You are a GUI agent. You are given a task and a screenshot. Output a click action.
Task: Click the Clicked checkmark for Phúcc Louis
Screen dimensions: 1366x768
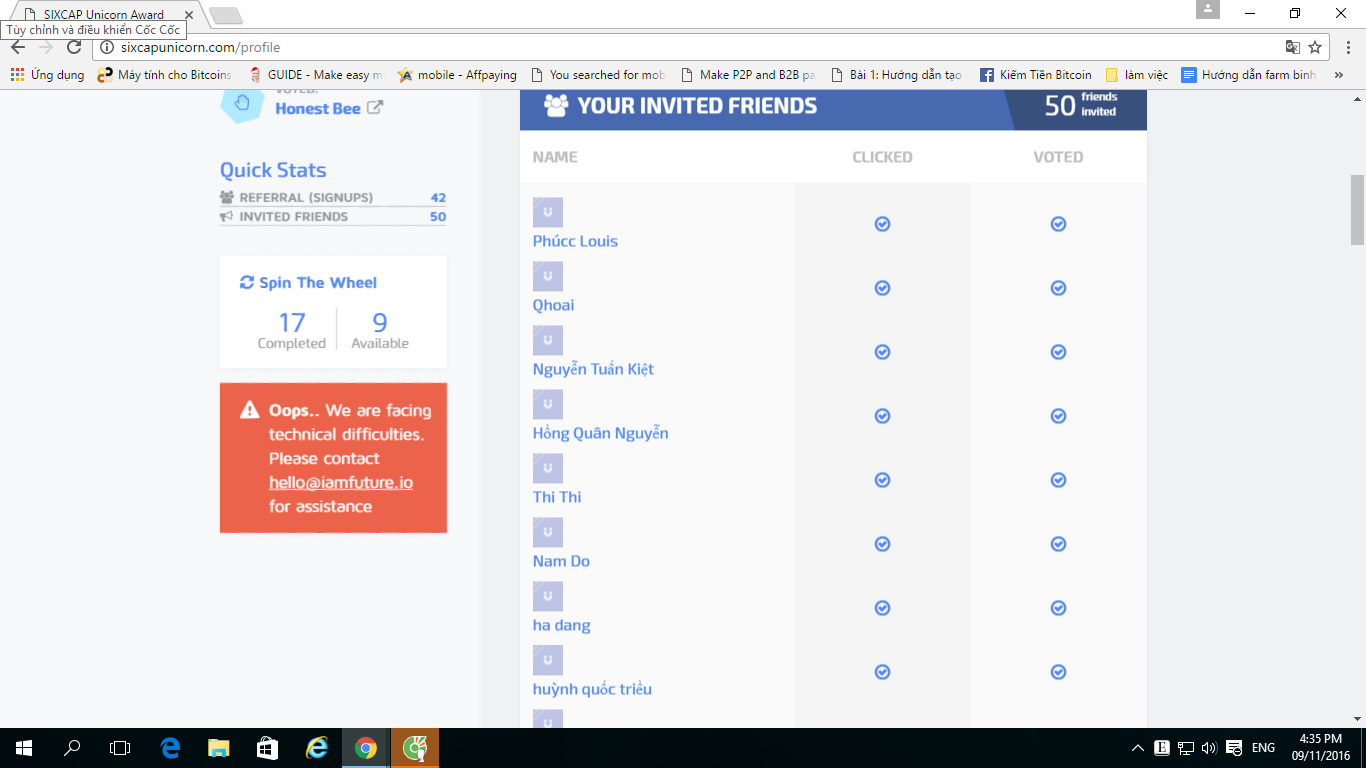click(x=882, y=224)
